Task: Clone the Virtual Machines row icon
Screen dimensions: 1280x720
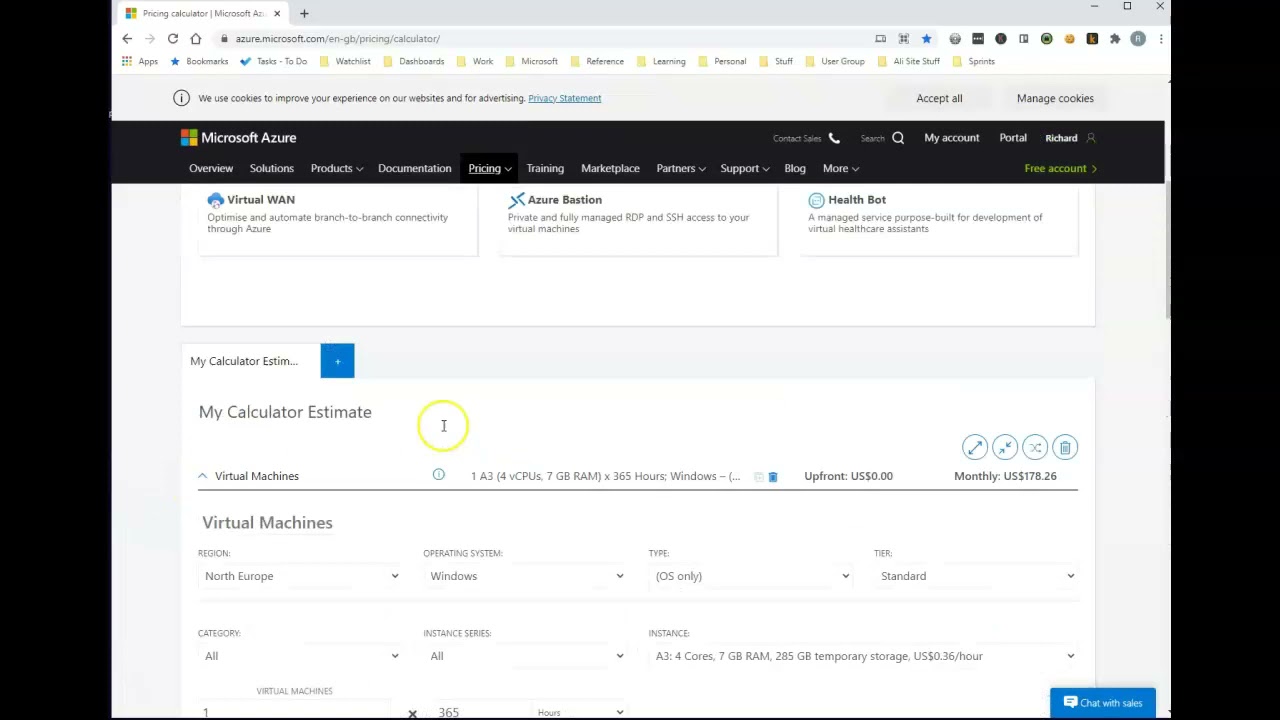Action: coord(758,477)
